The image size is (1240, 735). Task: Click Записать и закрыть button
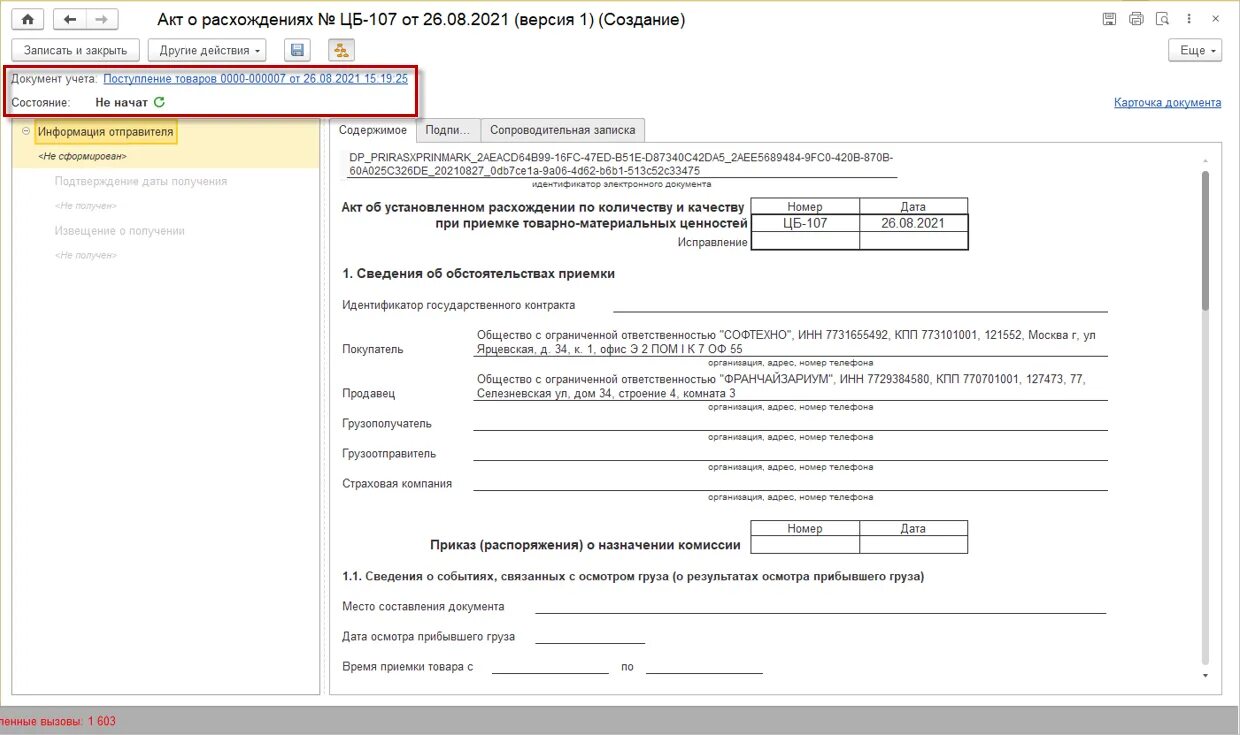pos(76,50)
